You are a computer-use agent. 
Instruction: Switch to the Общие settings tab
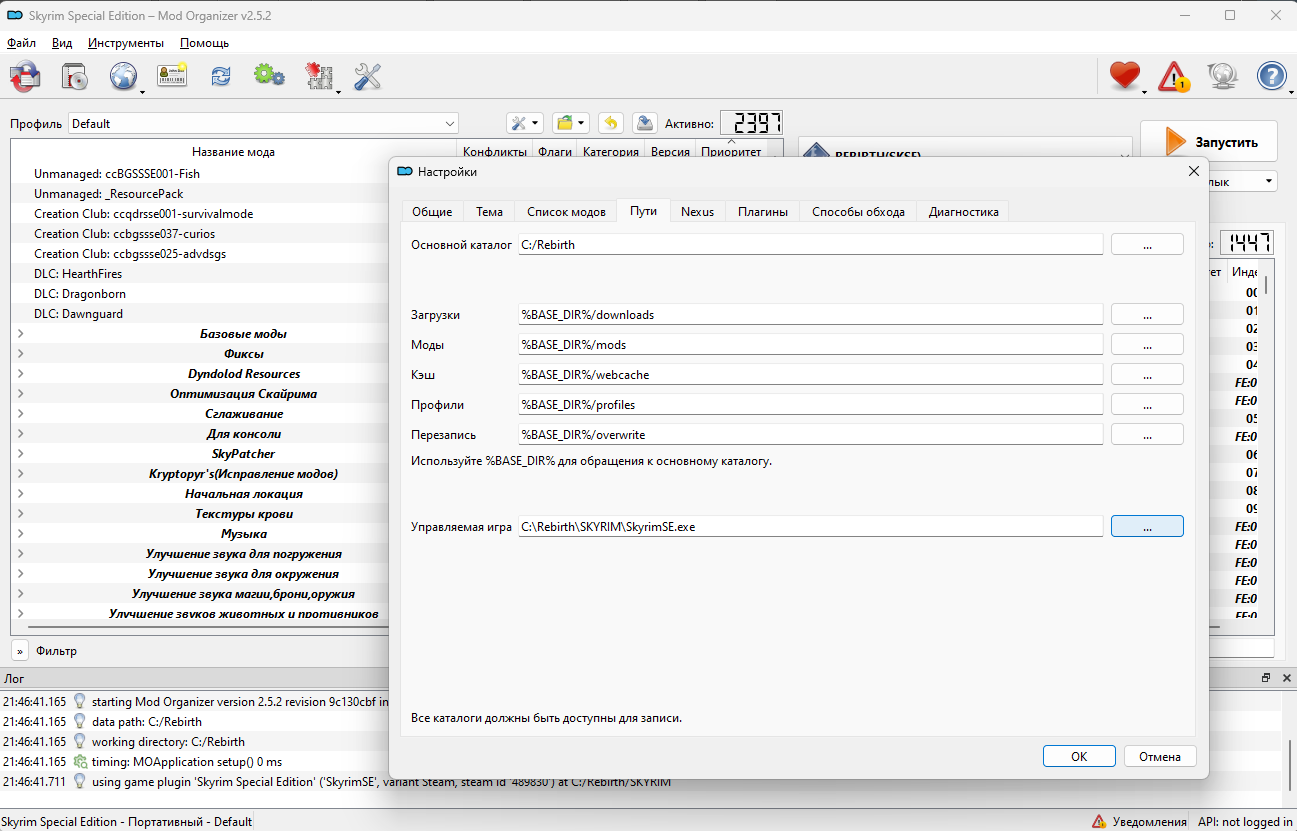(432, 212)
